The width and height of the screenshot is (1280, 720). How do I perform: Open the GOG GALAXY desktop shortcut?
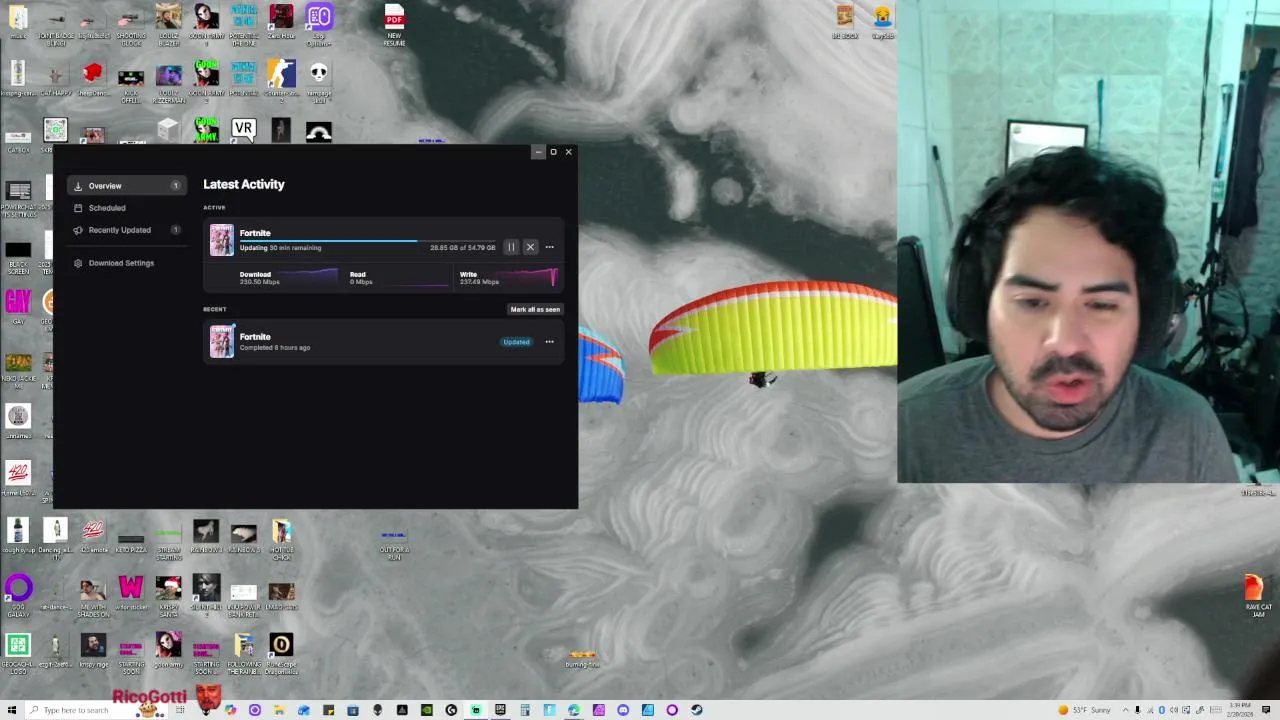[18, 596]
